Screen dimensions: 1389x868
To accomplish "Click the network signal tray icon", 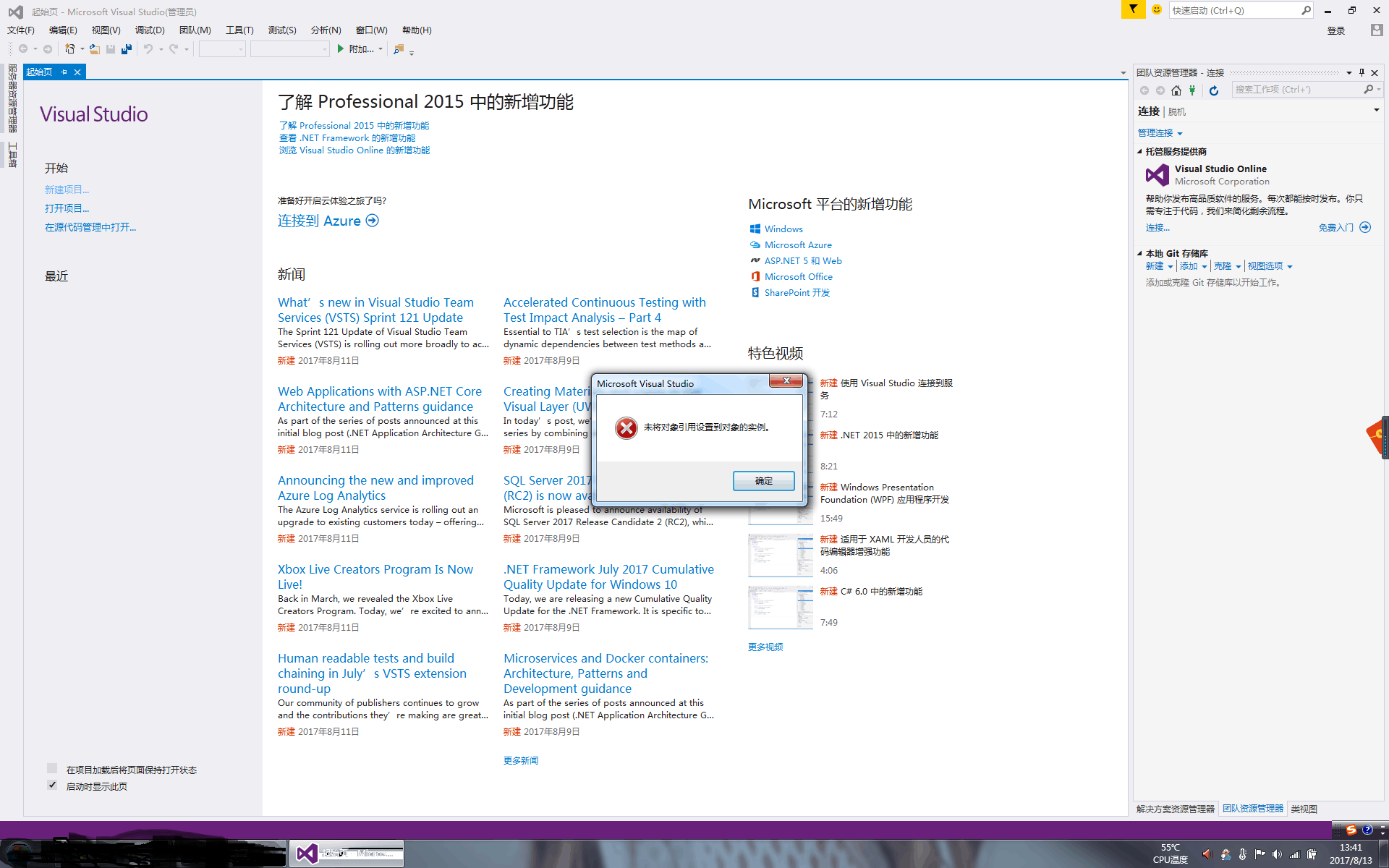I will pos(1294,854).
